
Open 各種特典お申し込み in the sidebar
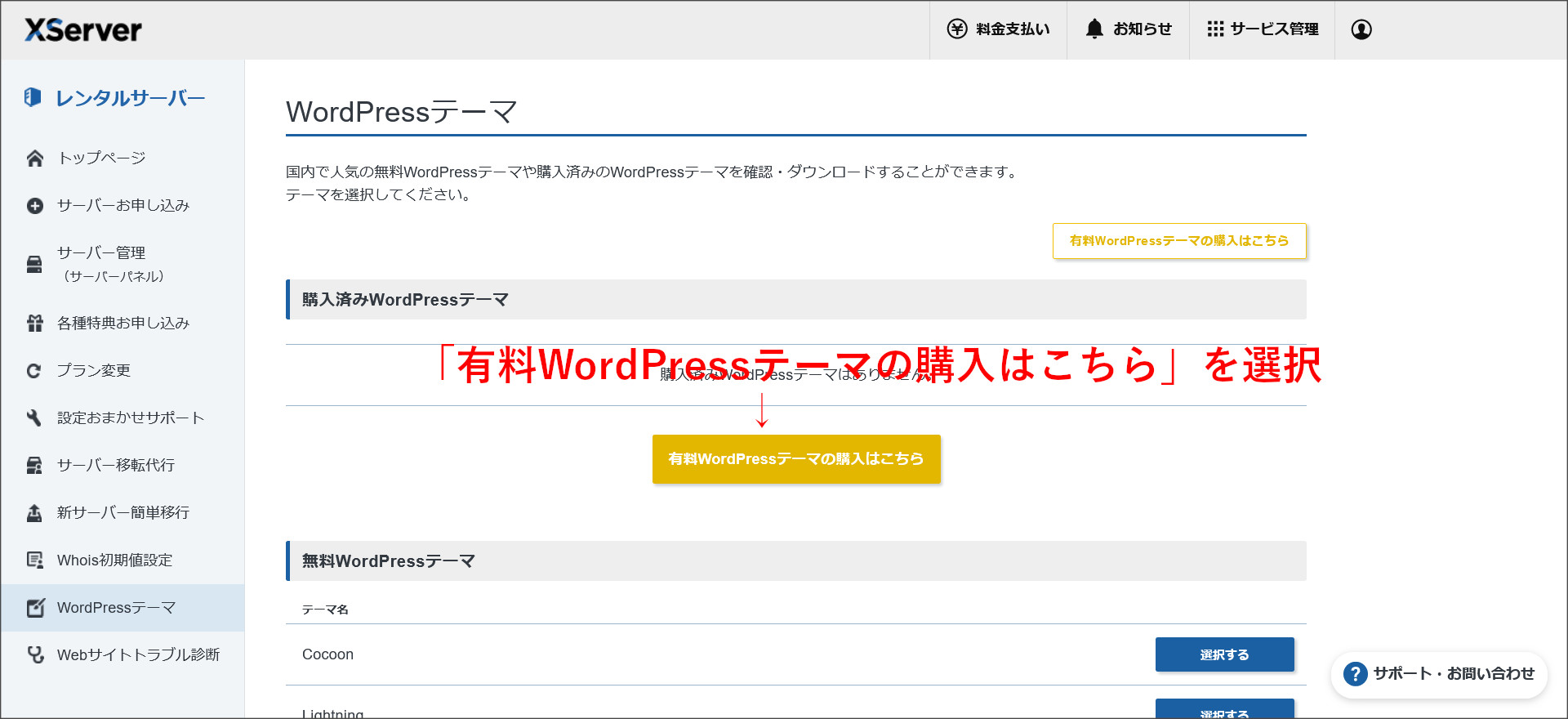pos(122,324)
